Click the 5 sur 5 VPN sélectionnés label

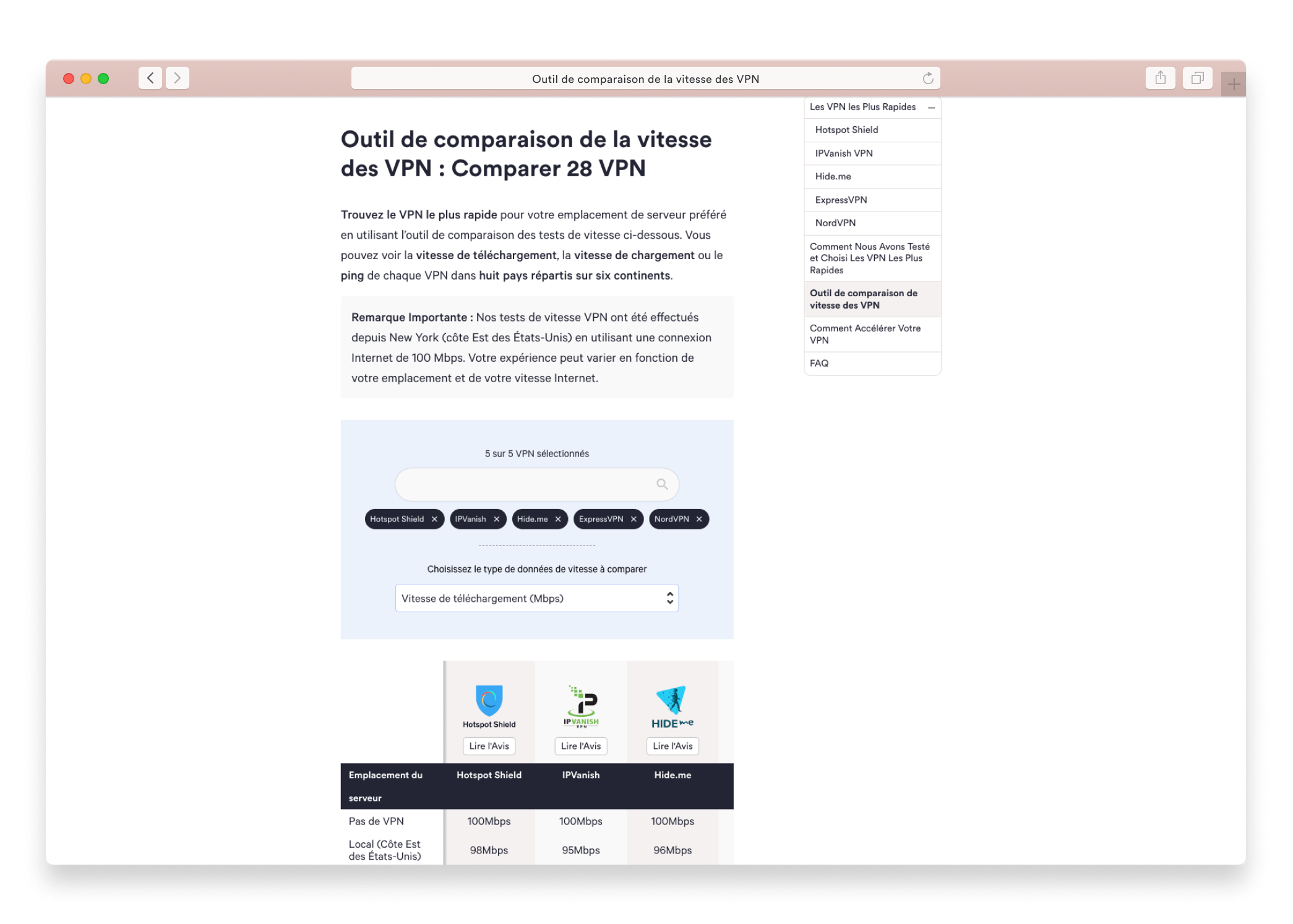coord(537,454)
